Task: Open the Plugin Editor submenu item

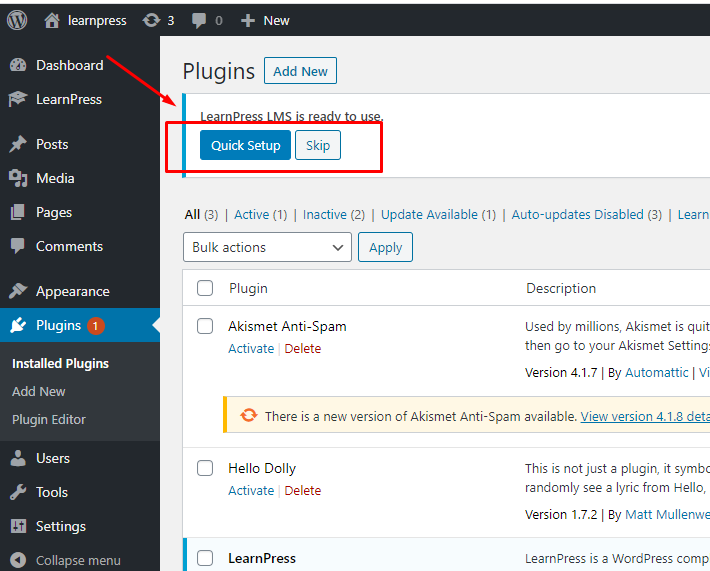Action: click(x=49, y=419)
